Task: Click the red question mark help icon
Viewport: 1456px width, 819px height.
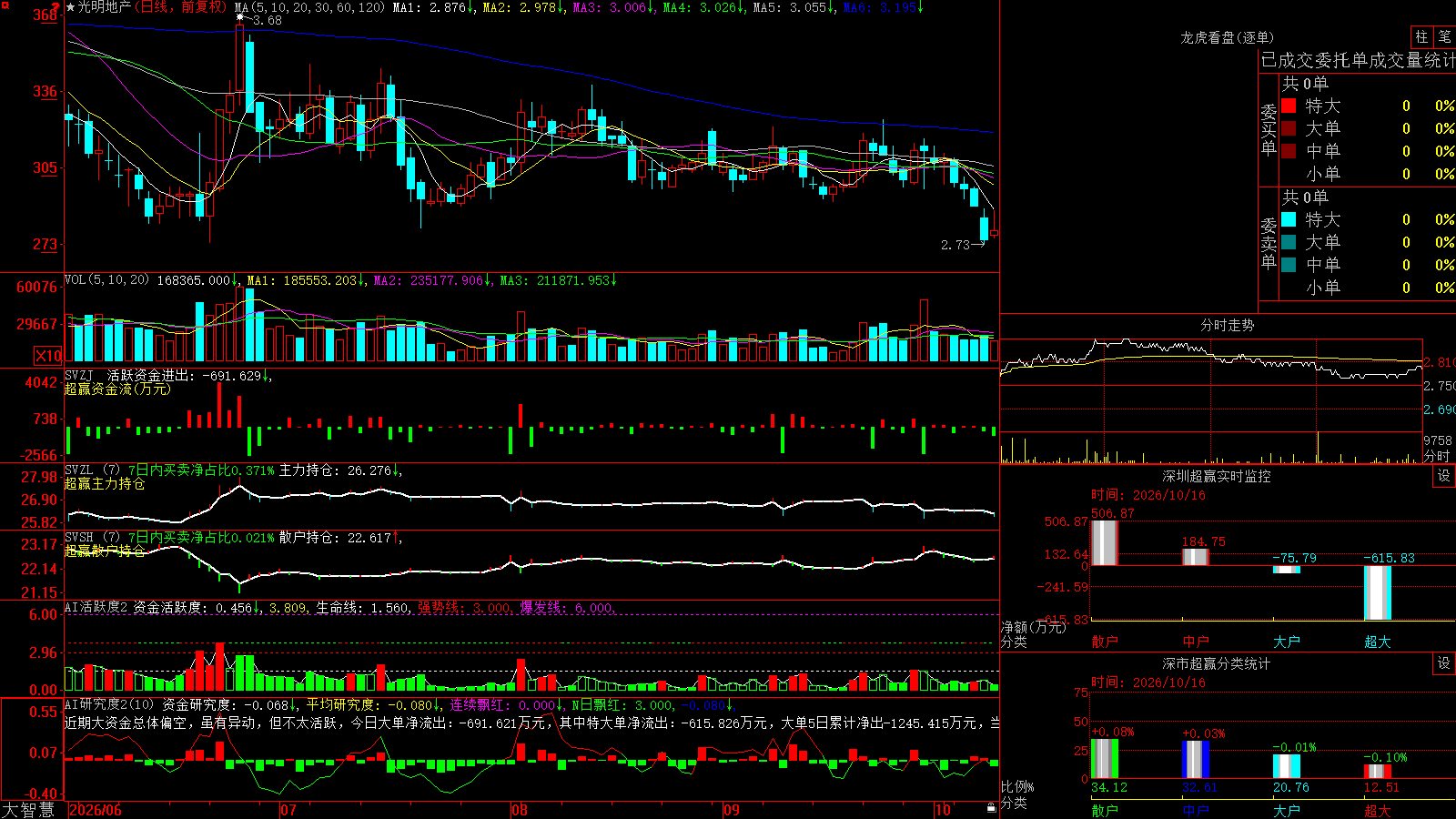Action: pyautogui.click(x=56, y=7)
